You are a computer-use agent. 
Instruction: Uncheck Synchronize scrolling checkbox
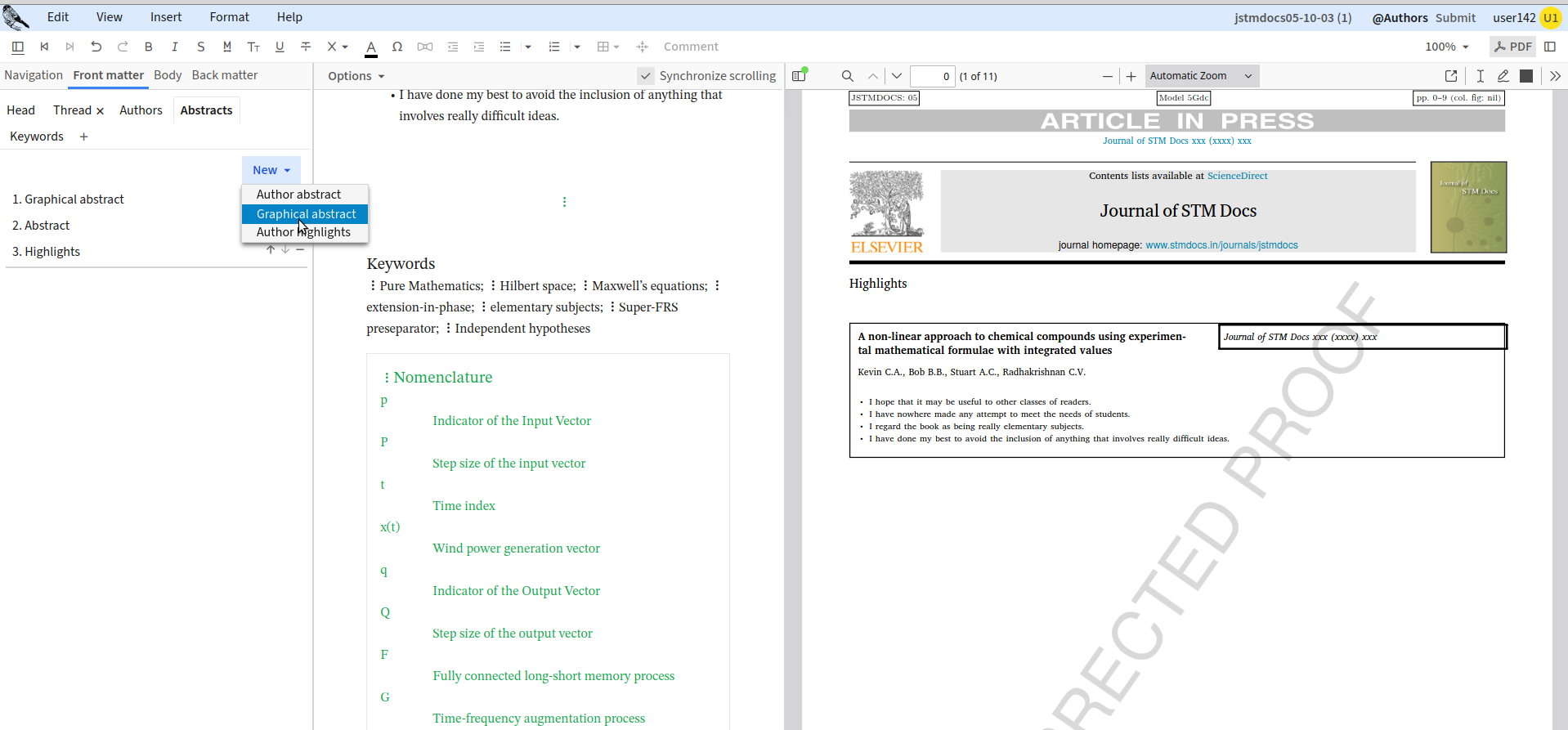pyautogui.click(x=646, y=76)
